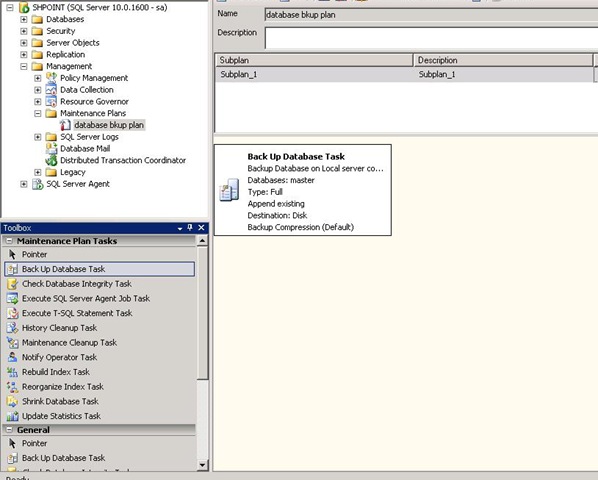Image resolution: width=598 pixels, height=480 pixels.
Task: Collapse the Management tree node
Action: (24, 66)
